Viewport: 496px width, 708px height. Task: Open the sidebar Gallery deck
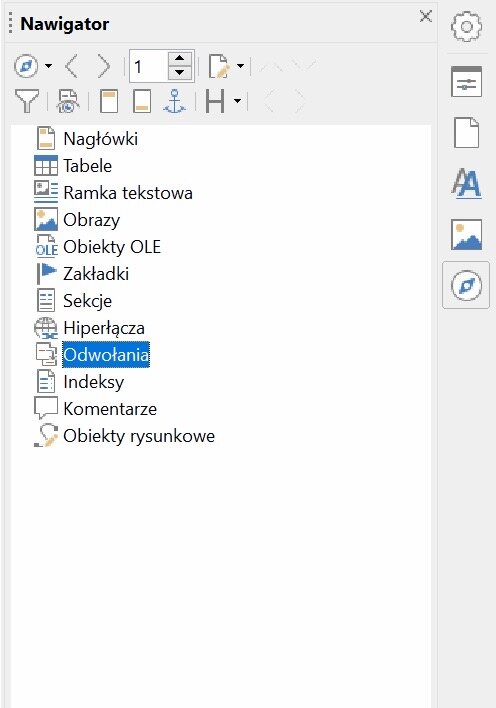coord(466,234)
